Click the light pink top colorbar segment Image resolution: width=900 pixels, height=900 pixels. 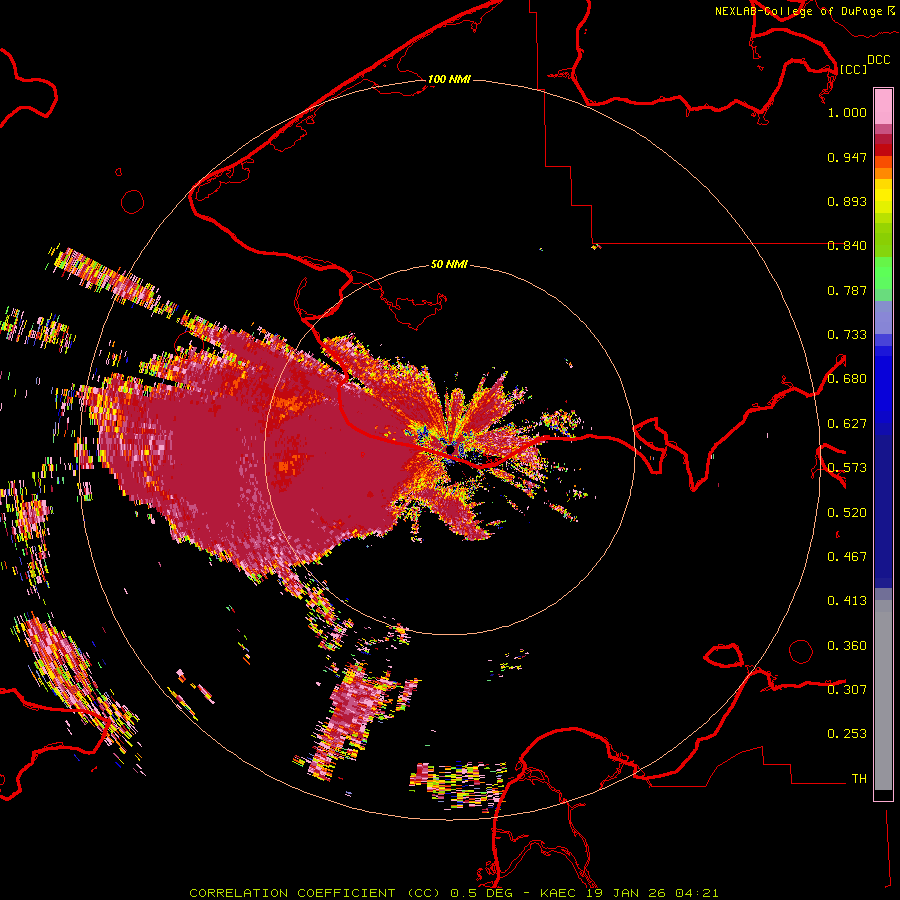coord(883,106)
